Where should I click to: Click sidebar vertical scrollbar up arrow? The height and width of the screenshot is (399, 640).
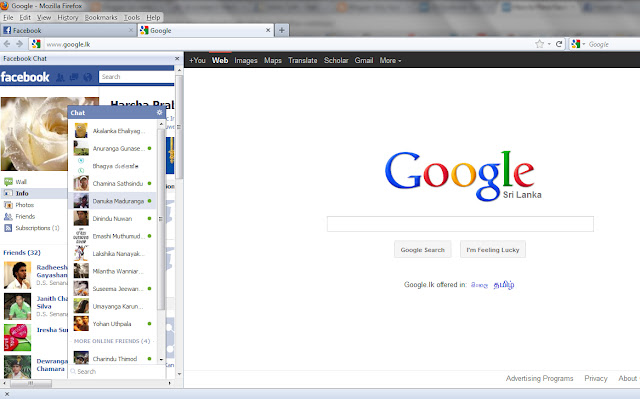(x=179, y=71)
